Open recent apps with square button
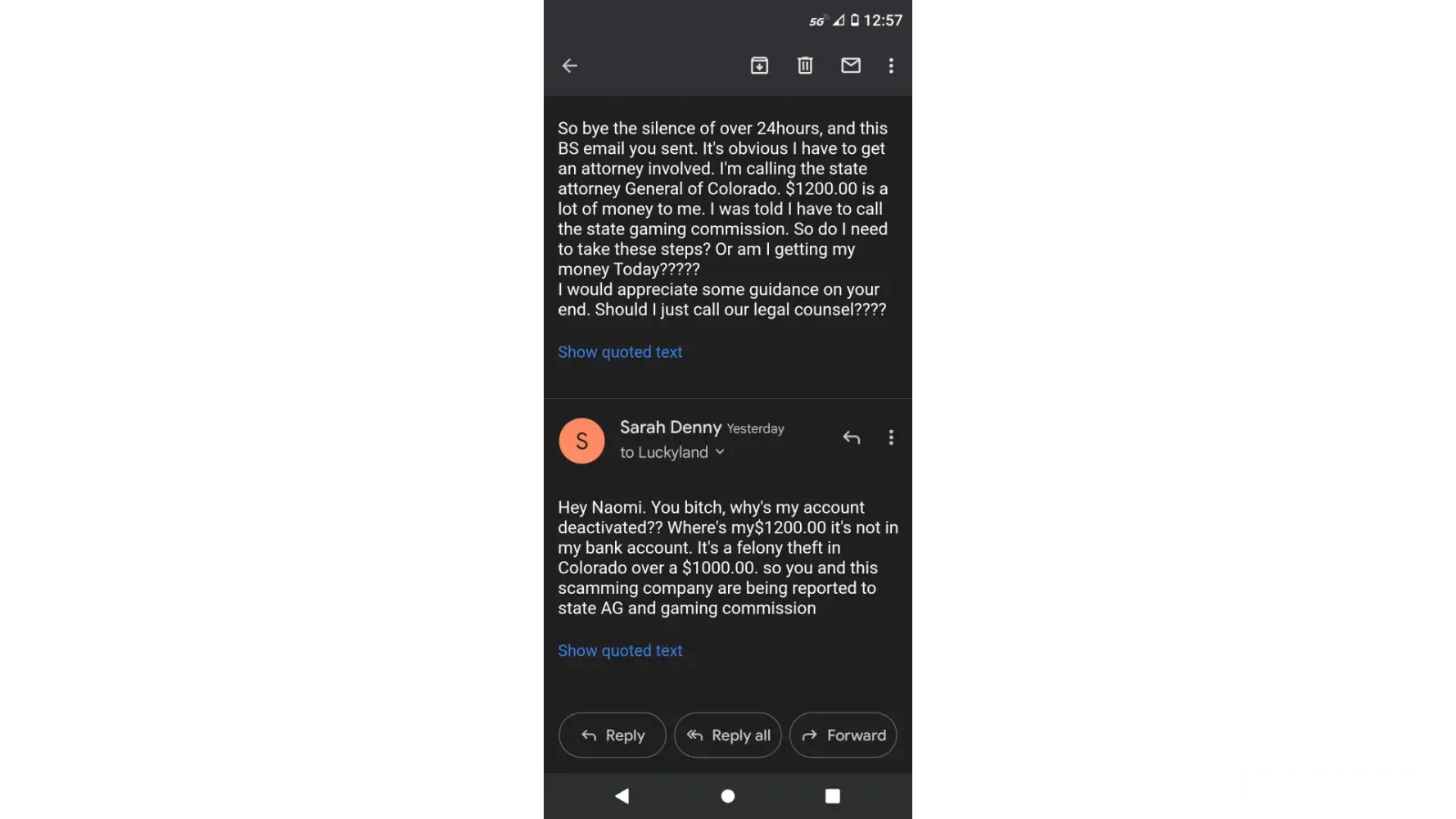Image resolution: width=1456 pixels, height=819 pixels. 833,796
